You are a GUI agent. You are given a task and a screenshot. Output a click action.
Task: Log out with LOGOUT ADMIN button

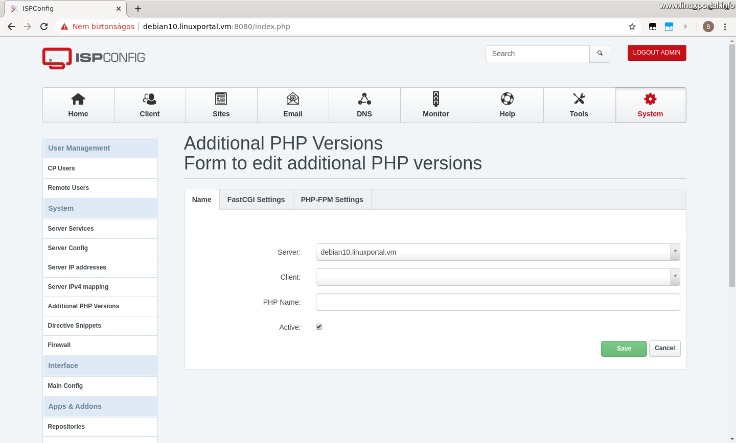[x=657, y=53]
